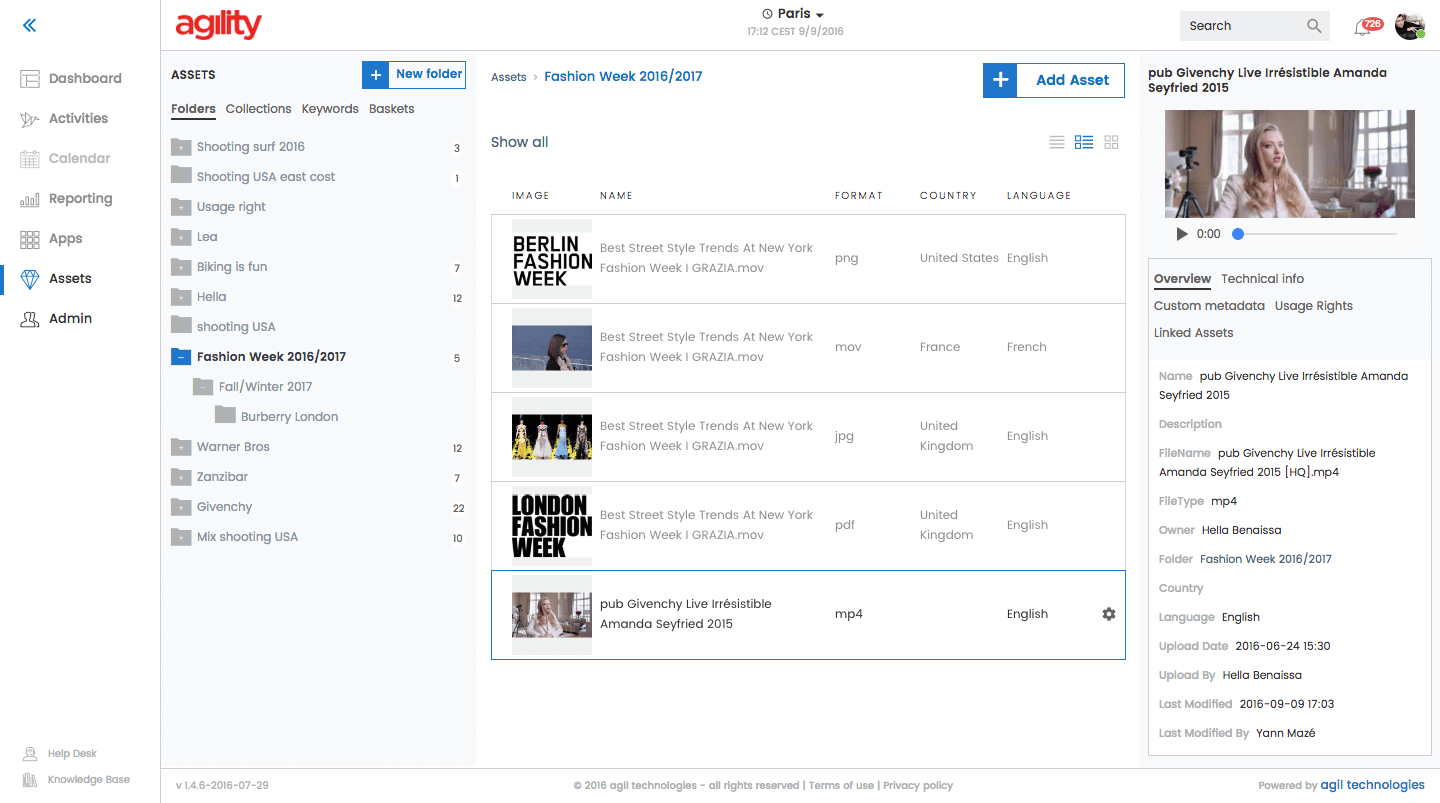Screen dimensions: 1440x803
Task: Collapse the sidebar with double-chevron icon
Action: click(x=29, y=26)
